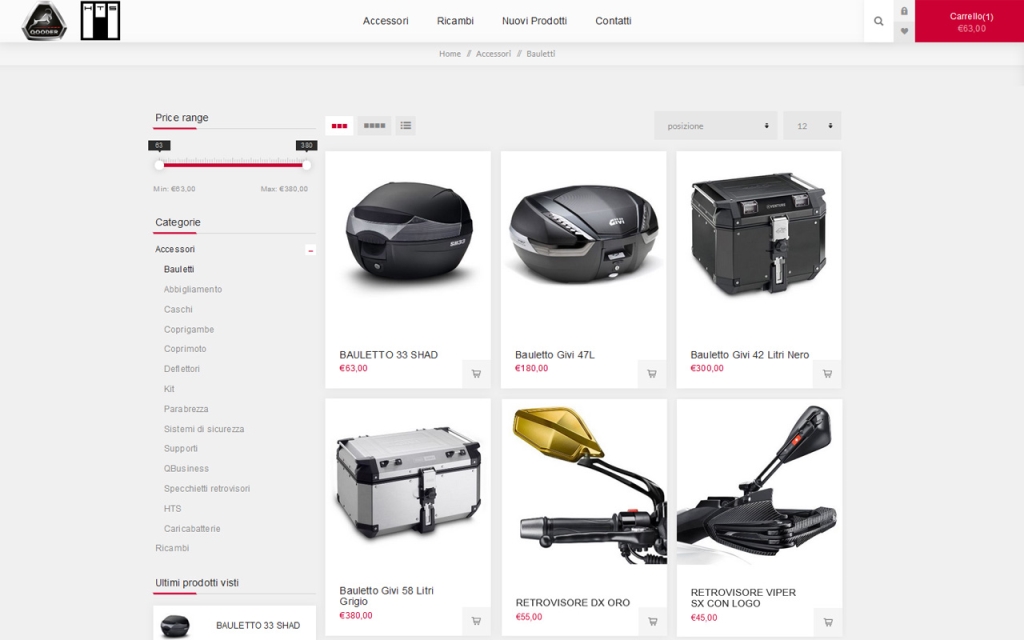Select the Coprimoto category
Viewport: 1024px width, 640px height.
185,349
